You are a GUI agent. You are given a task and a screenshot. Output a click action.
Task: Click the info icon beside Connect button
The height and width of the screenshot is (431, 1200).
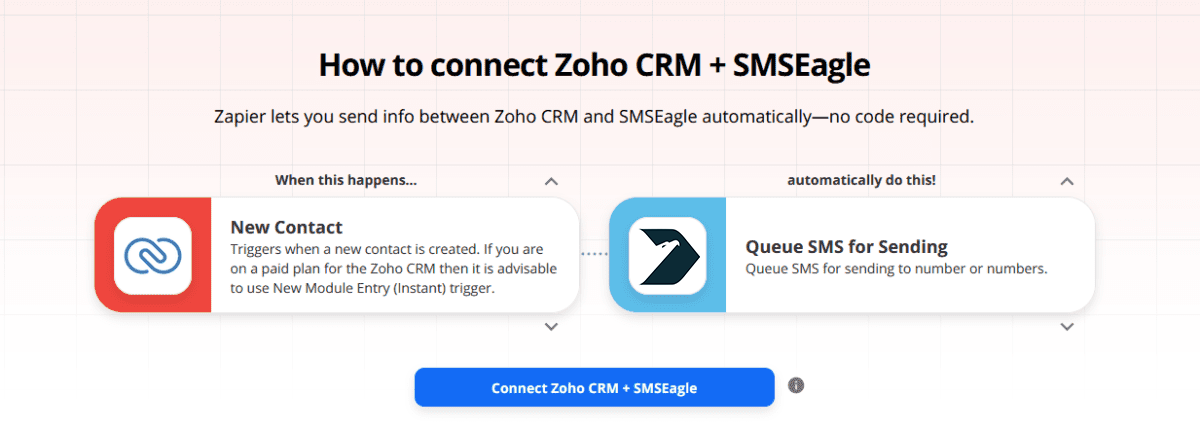(796, 386)
